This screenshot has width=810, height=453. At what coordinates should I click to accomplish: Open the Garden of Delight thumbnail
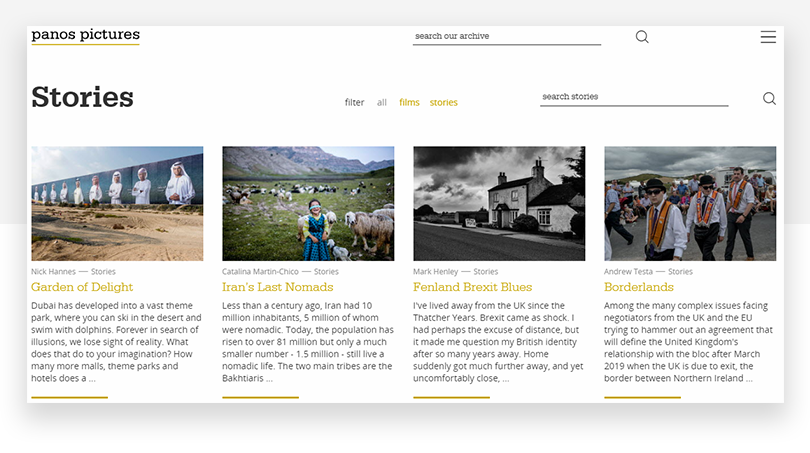pos(117,203)
